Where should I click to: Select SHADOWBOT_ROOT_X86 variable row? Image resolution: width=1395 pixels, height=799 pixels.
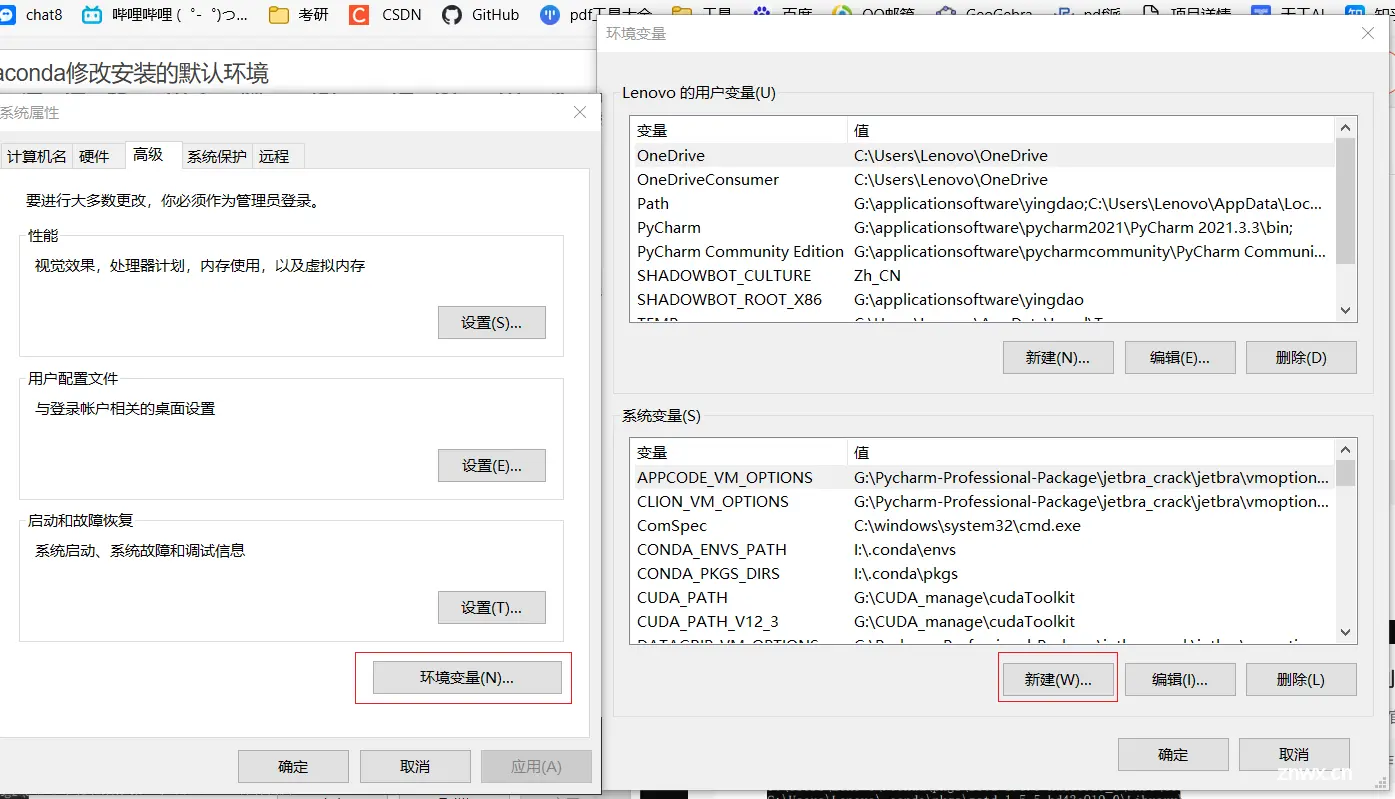(x=983, y=299)
